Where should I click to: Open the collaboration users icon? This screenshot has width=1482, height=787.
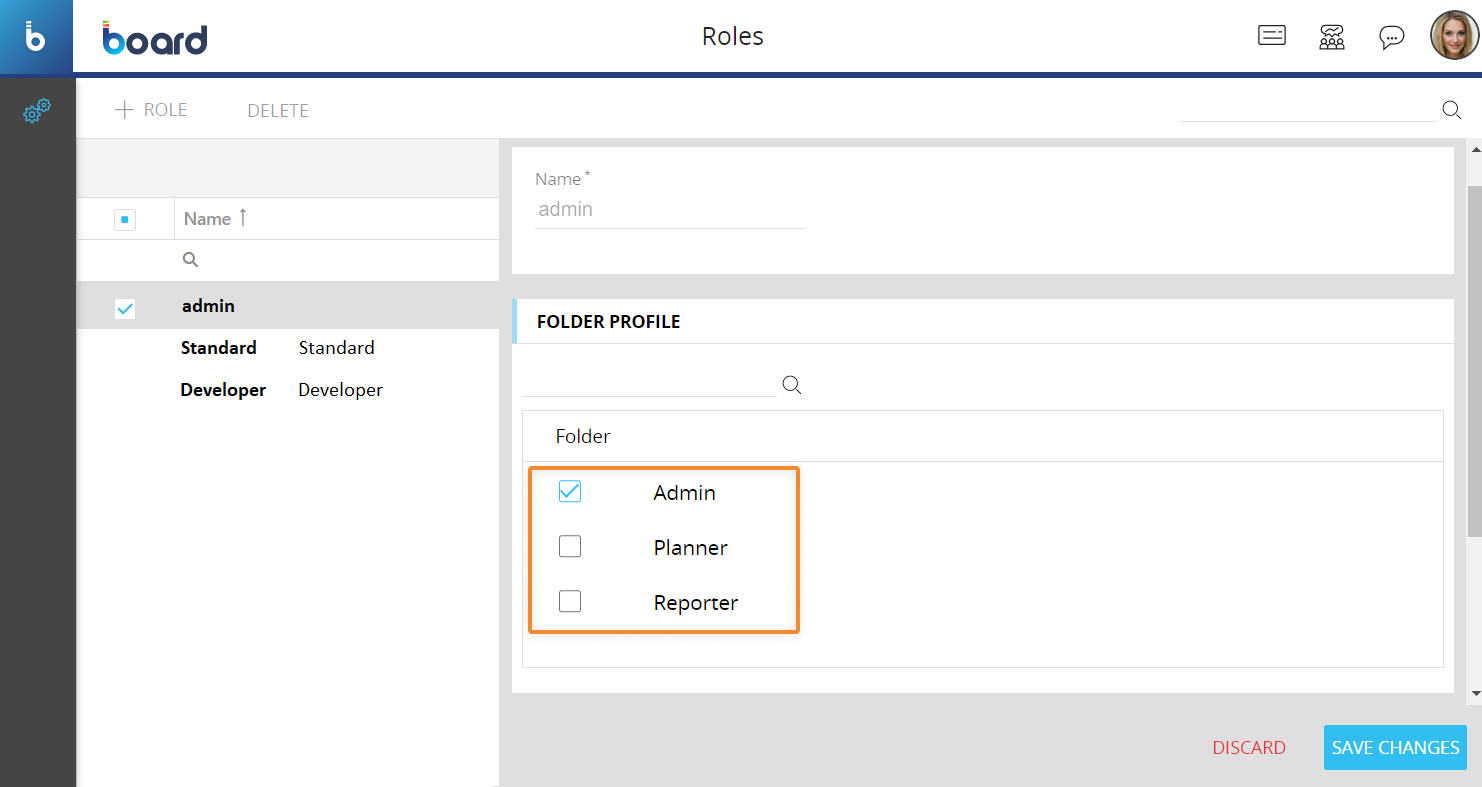pyautogui.click(x=1331, y=38)
